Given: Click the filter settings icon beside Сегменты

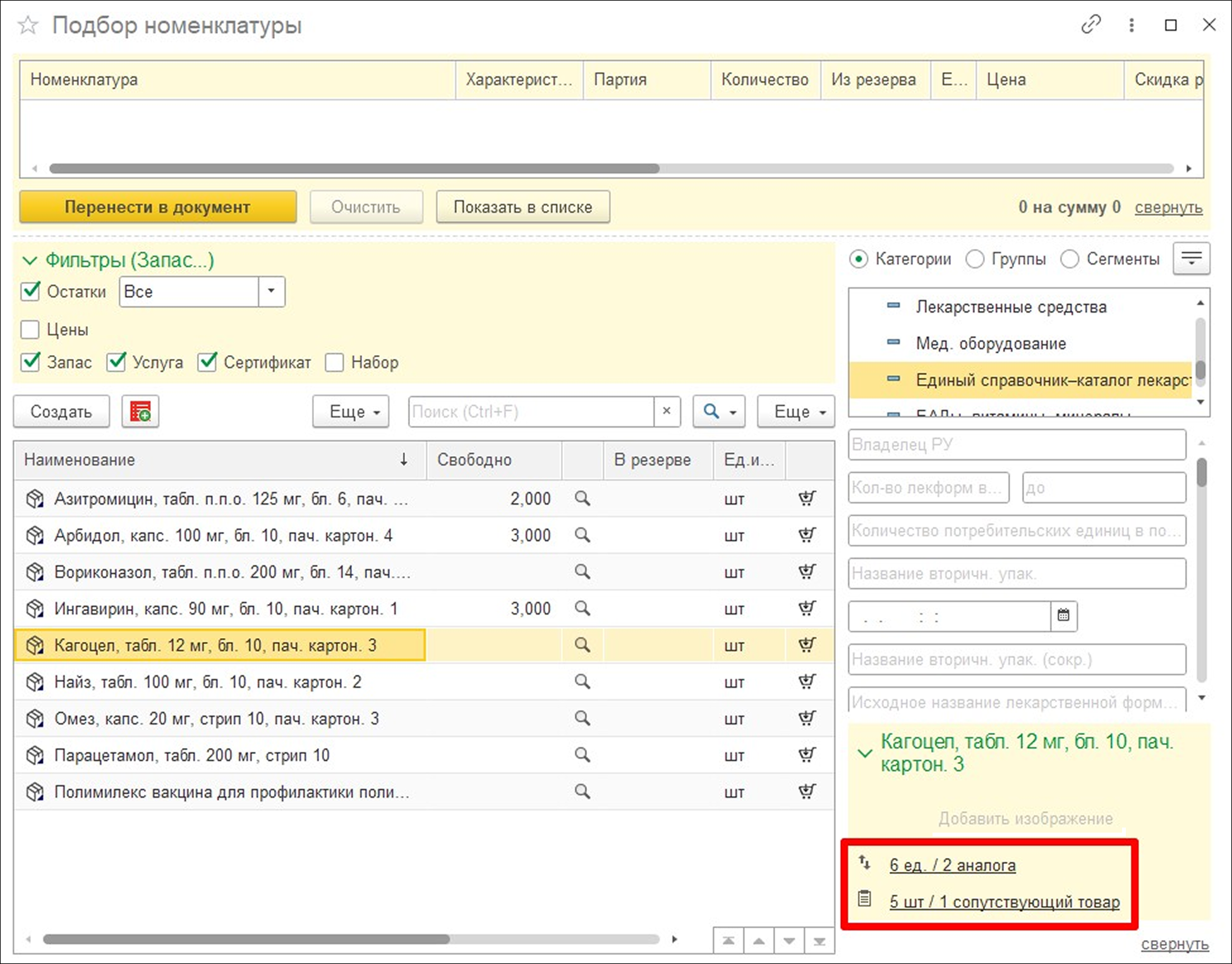Looking at the screenshot, I should [1191, 258].
